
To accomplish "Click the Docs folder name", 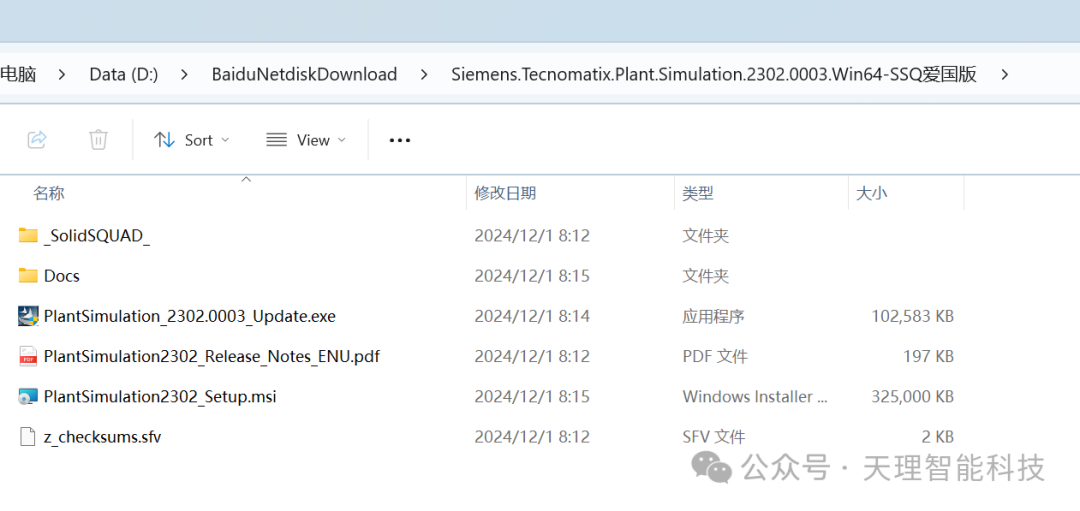I will 62,276.
